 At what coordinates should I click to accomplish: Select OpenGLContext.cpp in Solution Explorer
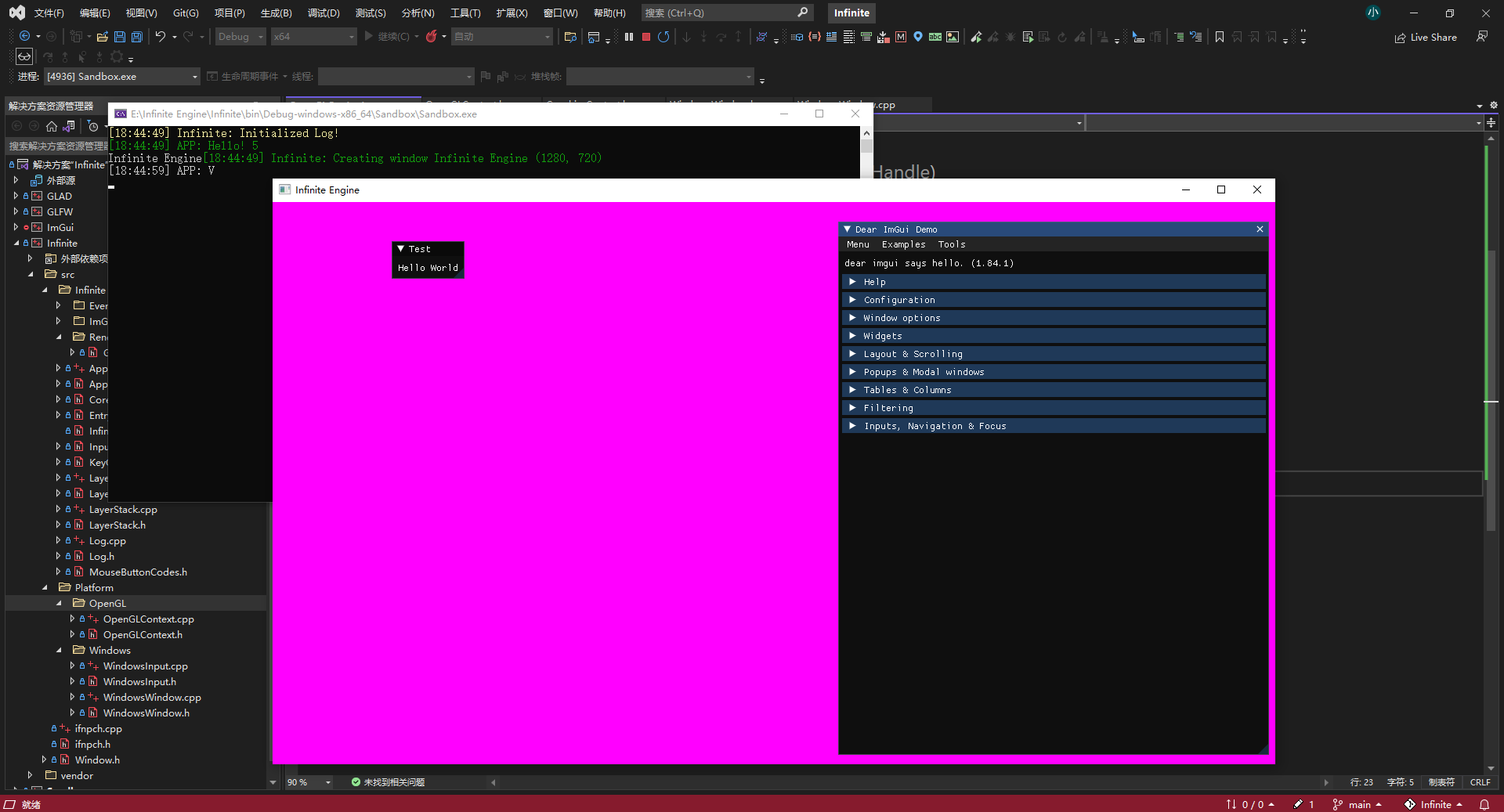click(x=148, y=619)
